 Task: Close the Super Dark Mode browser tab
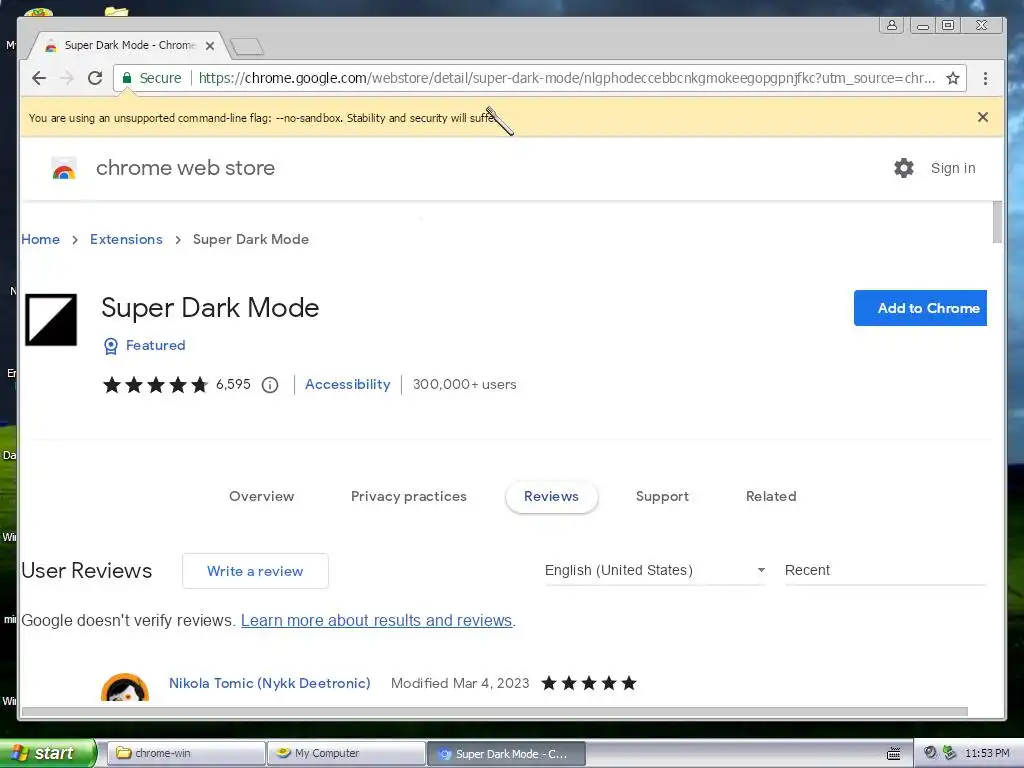point(210,46)
